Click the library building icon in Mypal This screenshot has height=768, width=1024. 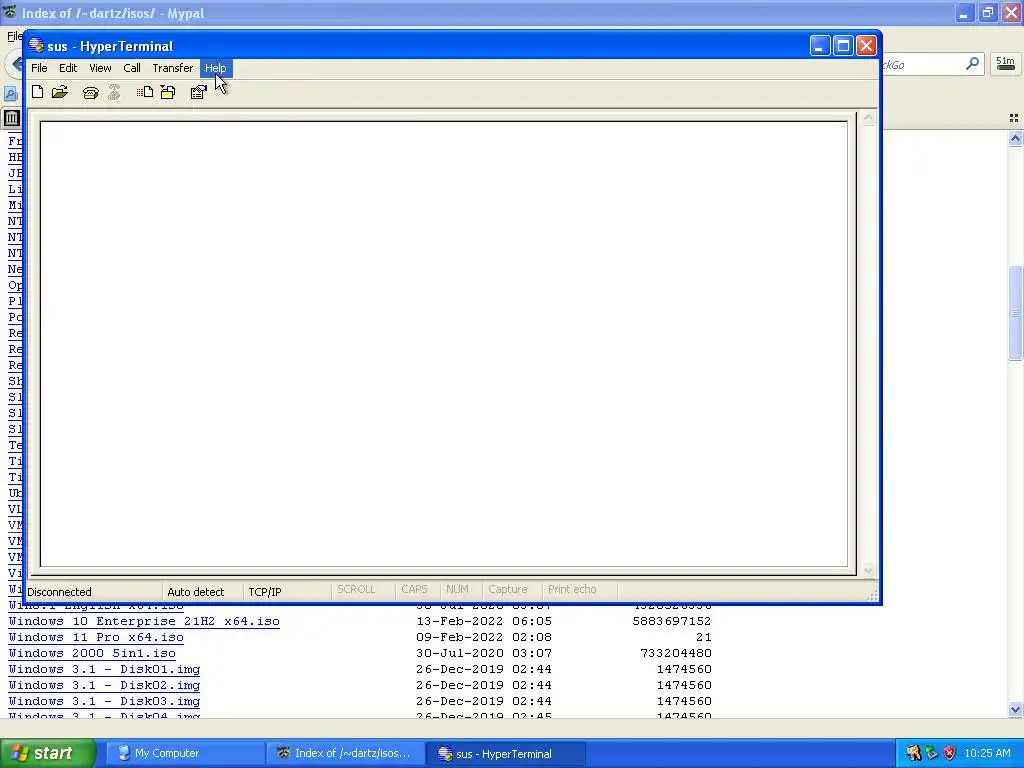[11, 118]
